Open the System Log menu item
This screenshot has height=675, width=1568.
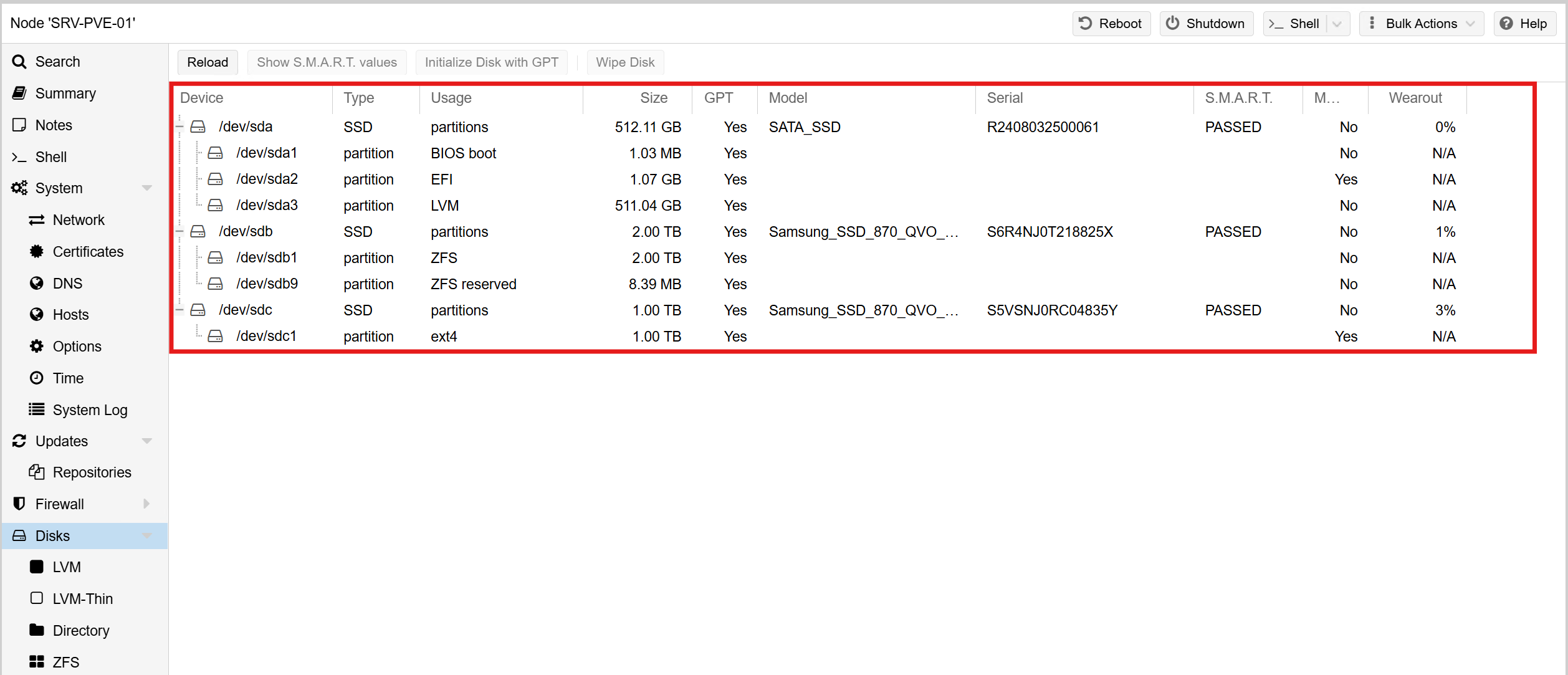point(90,409)
